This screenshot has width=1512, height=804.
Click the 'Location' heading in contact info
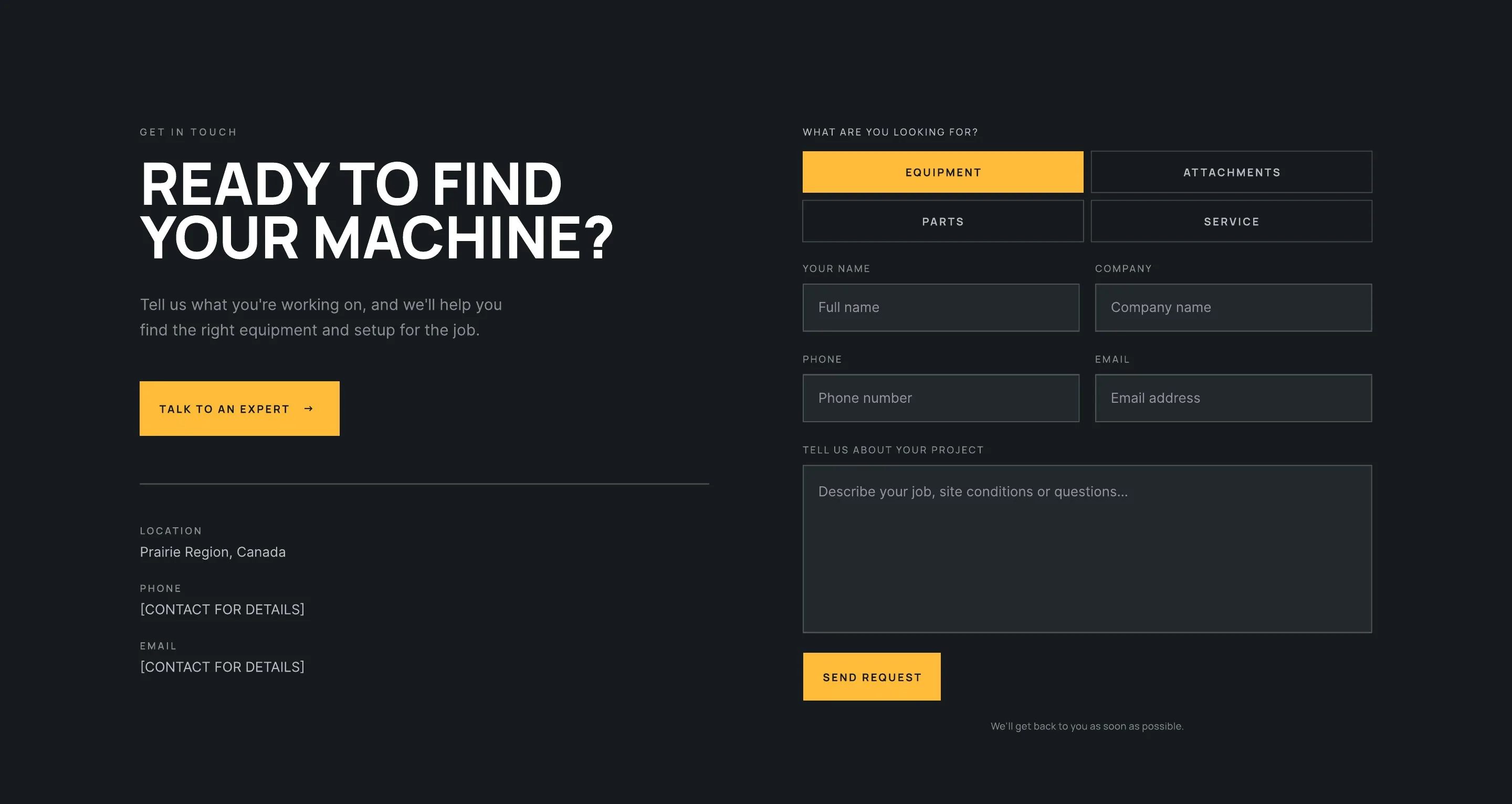[171, 531]
